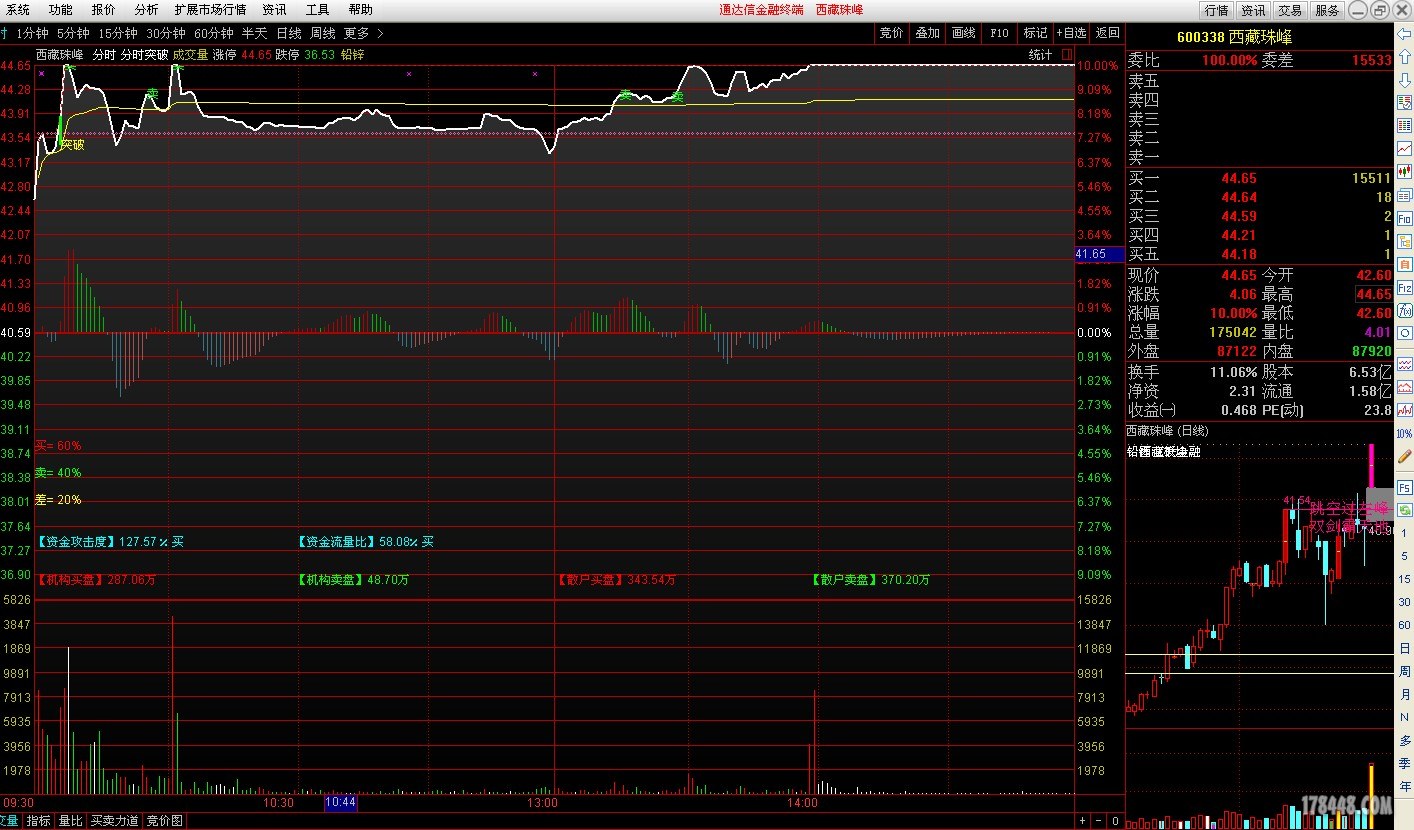
Task: Switch to 日线 chart tab
Action: click(x=288, y=33)
